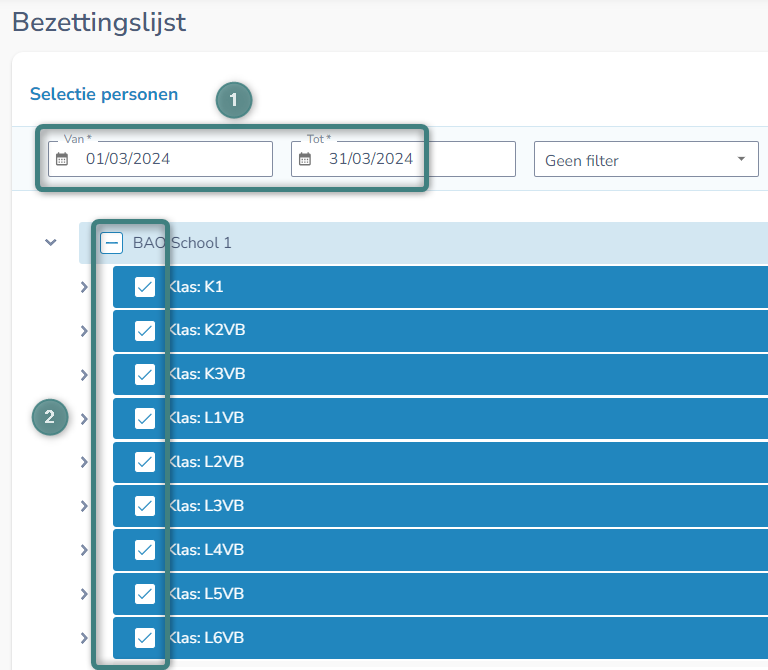This screenshot has height=670, width=768.
Task: Toggle the BAO School 1 partial checkbox
Action: coord(112,242)
